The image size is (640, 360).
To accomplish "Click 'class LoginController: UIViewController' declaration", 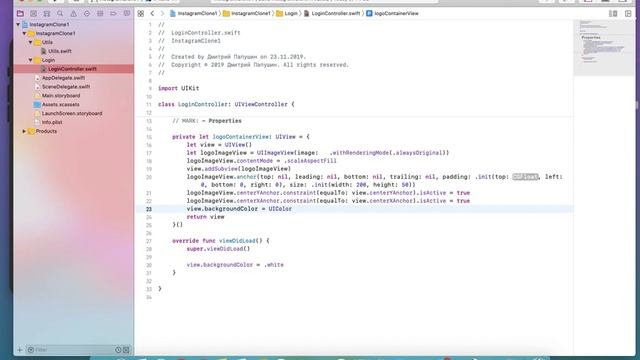I will (226, 104).
